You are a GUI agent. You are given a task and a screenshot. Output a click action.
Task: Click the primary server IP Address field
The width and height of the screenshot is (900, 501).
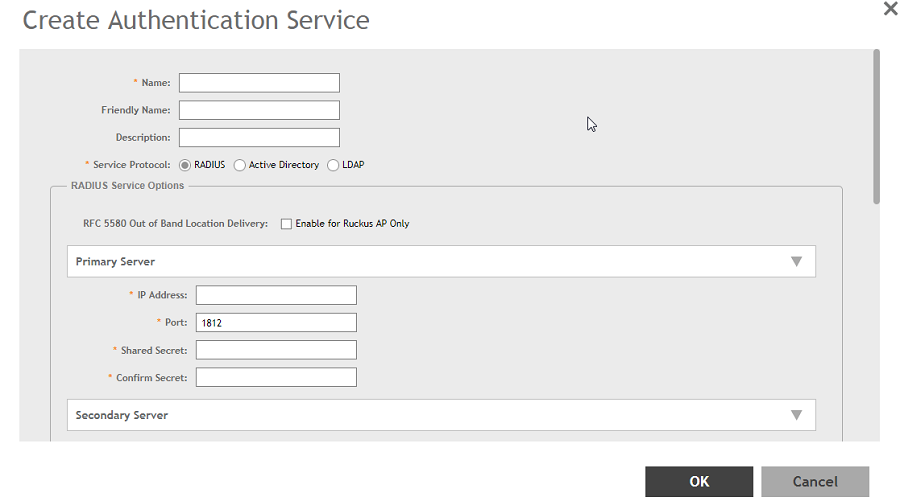pyautogui.click(x=276, y=295)
